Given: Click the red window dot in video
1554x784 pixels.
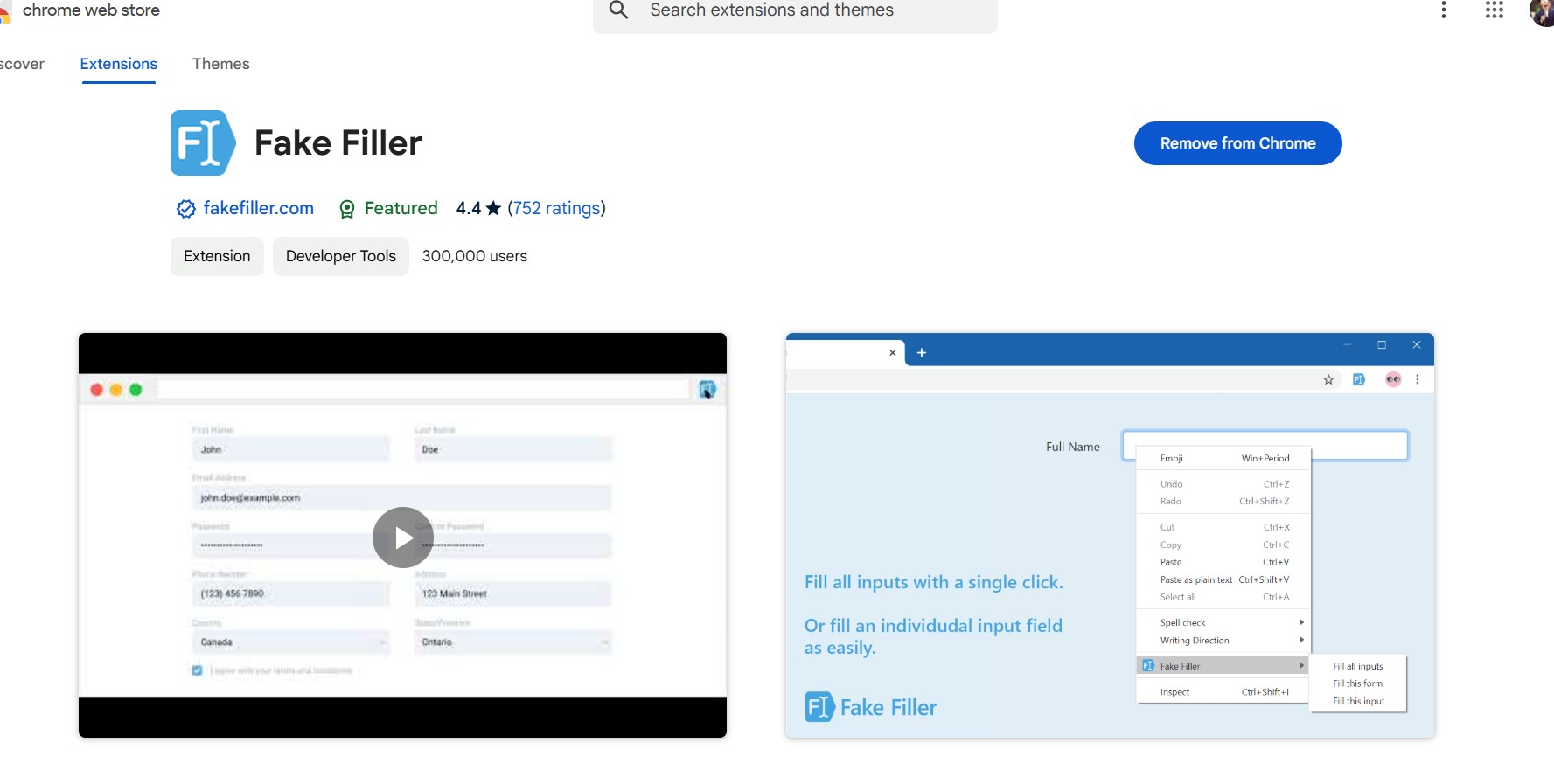Looking at the screenshot, I should (97, 390).
